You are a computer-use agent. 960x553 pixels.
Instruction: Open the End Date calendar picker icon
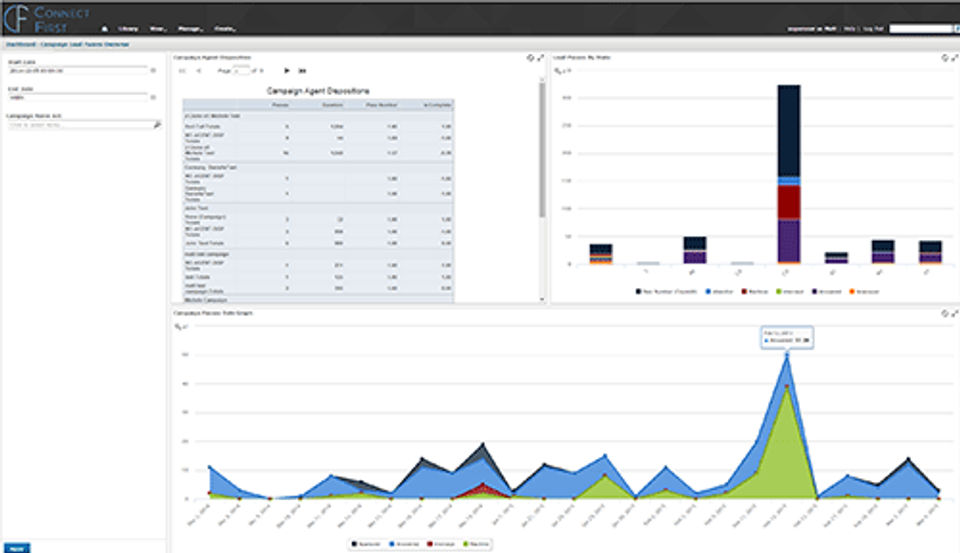(x=153, y=97)
